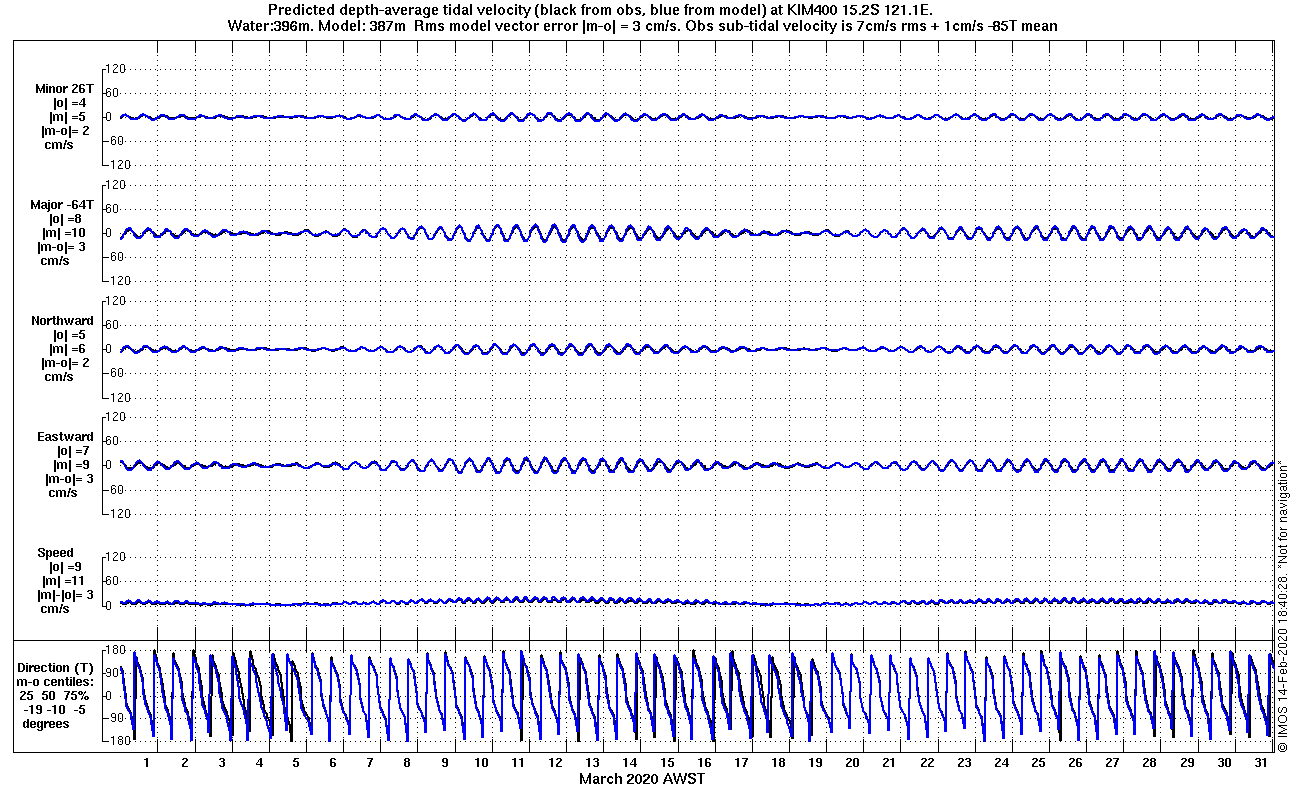This screenshot has width=1300, height=800.
Task: Click '|m| =5' in the Minor panel
Action: coord(71,117)
